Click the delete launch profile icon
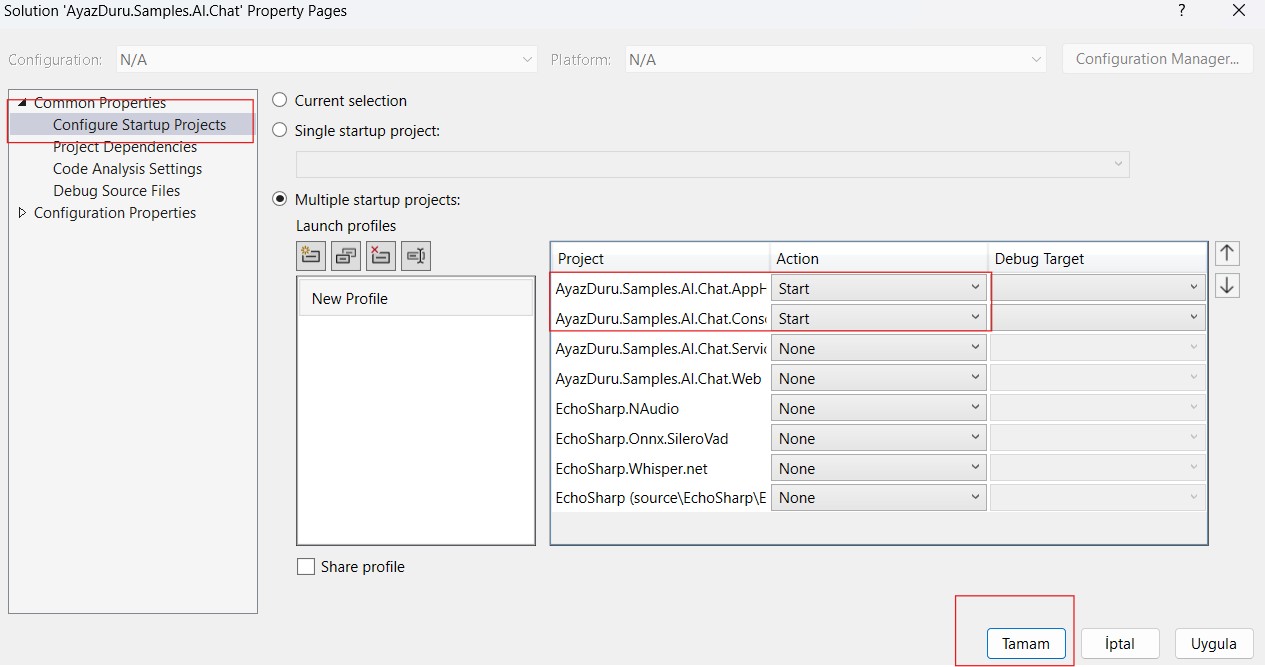Viewport: 1265px width, 667px height. pyautogui.click(x=381, y=256)
